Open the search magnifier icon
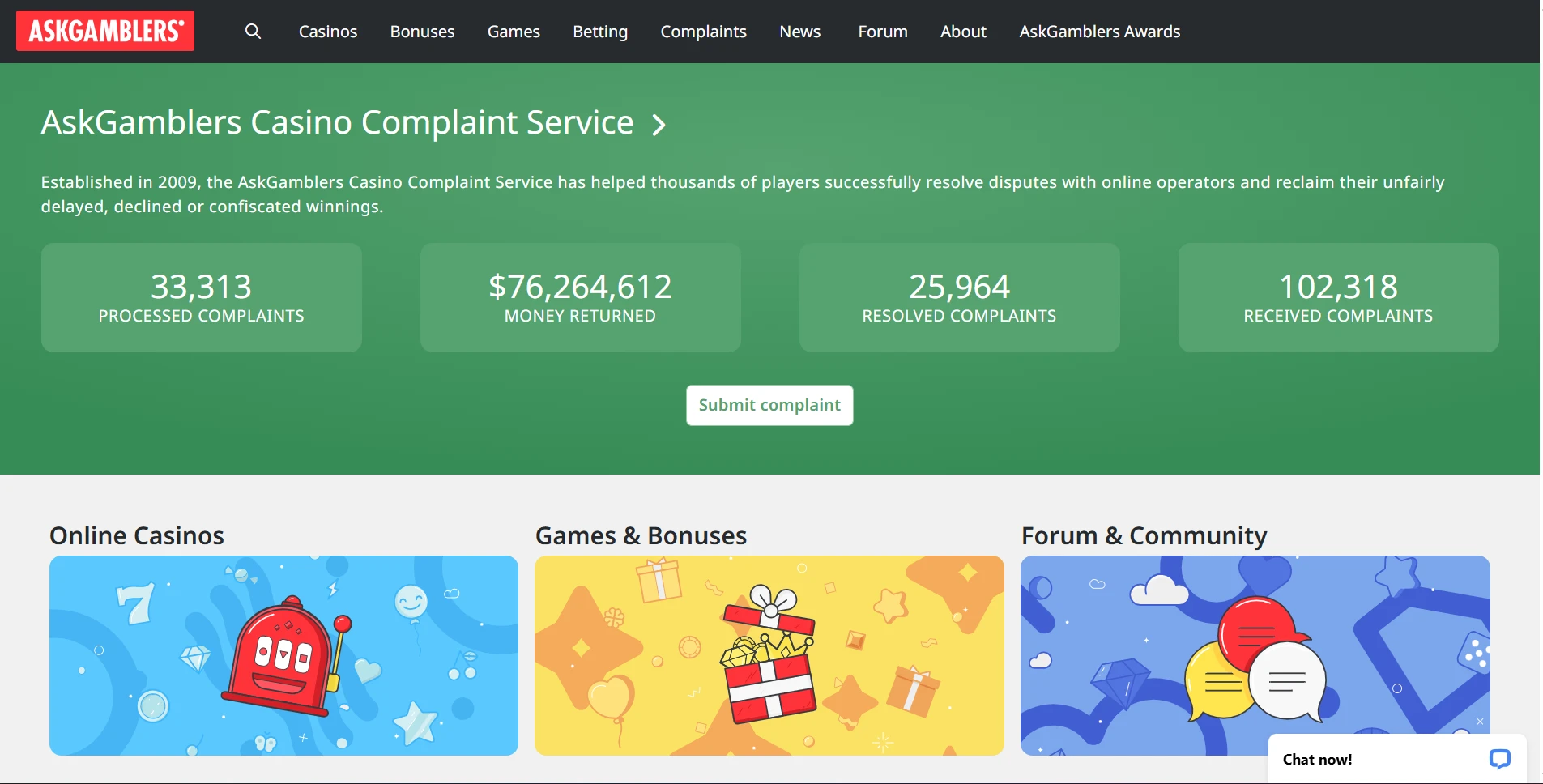Screen dimensions: 1543x784 [253, 31]
